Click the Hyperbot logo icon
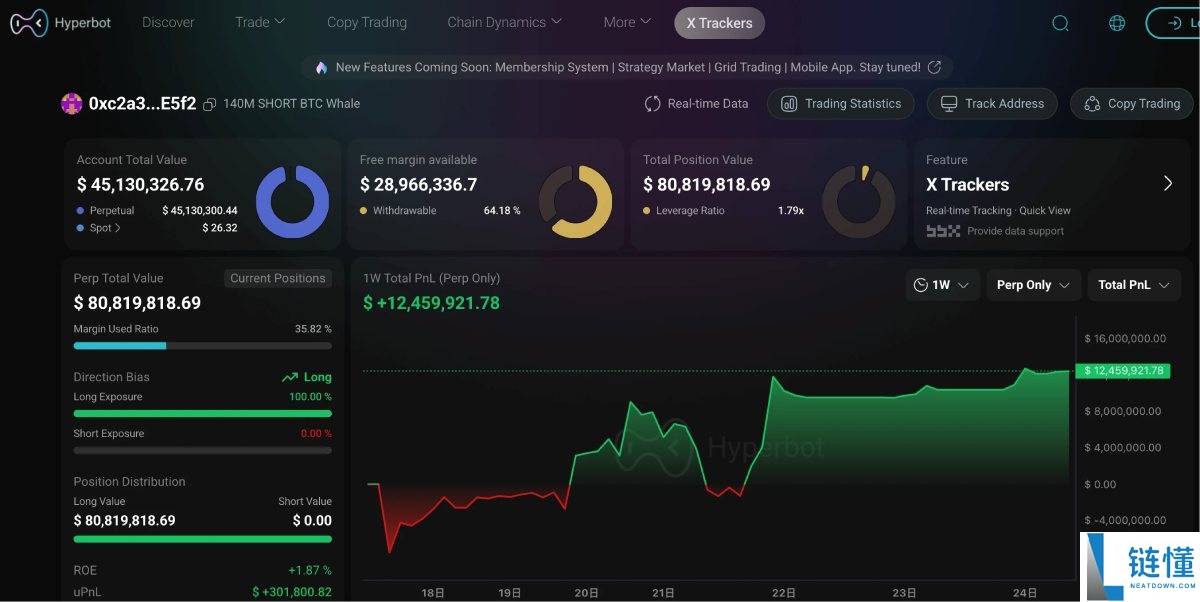This screenshot has height=602, width=1200. click(x=28, y=22)
